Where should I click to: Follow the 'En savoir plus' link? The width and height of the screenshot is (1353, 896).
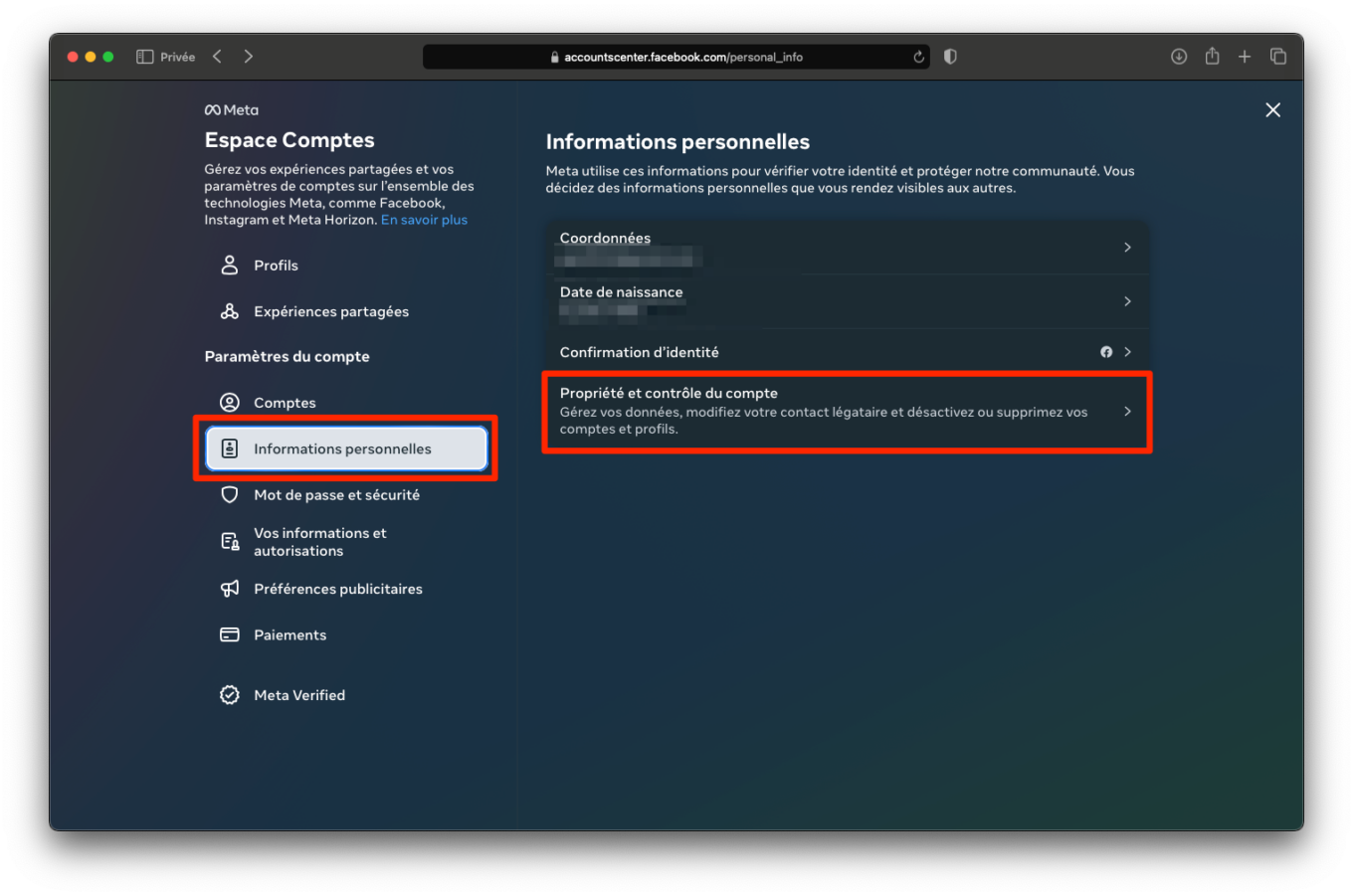(424, 220)
